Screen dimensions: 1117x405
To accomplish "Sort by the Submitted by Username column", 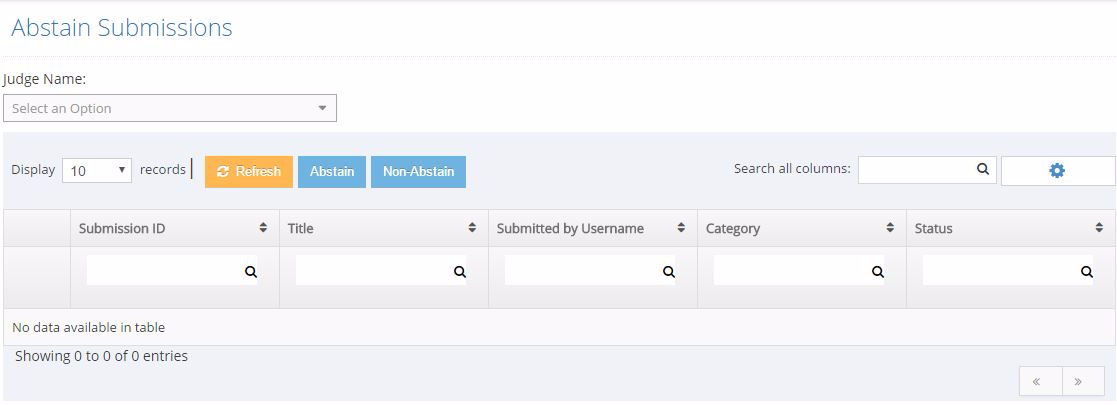I will click(681, 228).
